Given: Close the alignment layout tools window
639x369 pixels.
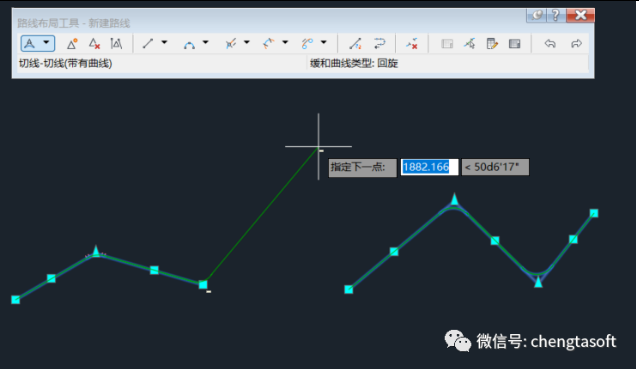Looking at the screenshot, I should tap(580, 15).
